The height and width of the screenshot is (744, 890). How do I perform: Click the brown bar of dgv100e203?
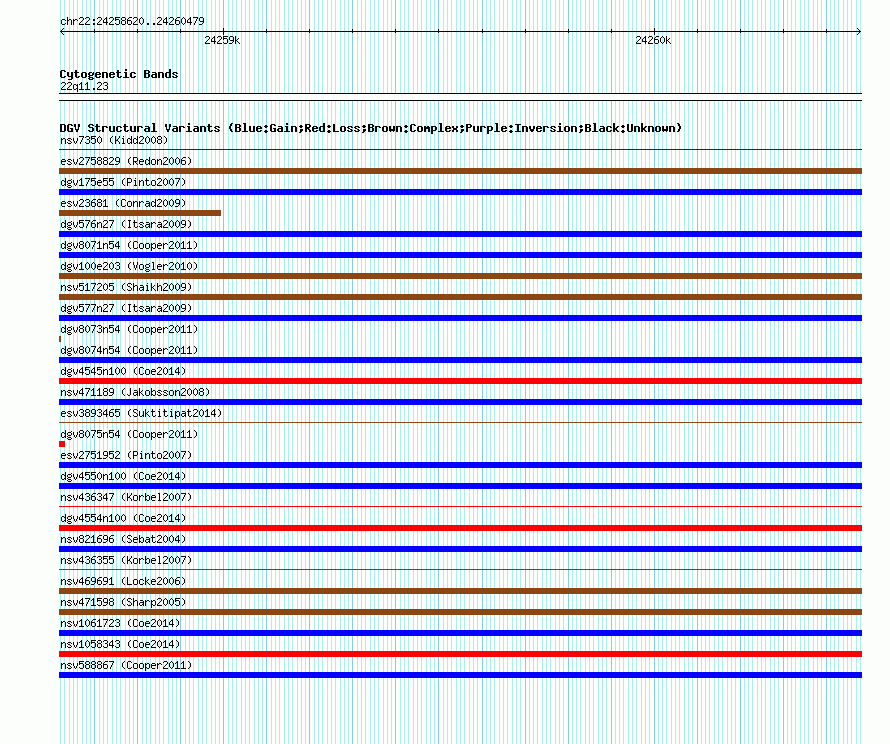tap(460, 276)
